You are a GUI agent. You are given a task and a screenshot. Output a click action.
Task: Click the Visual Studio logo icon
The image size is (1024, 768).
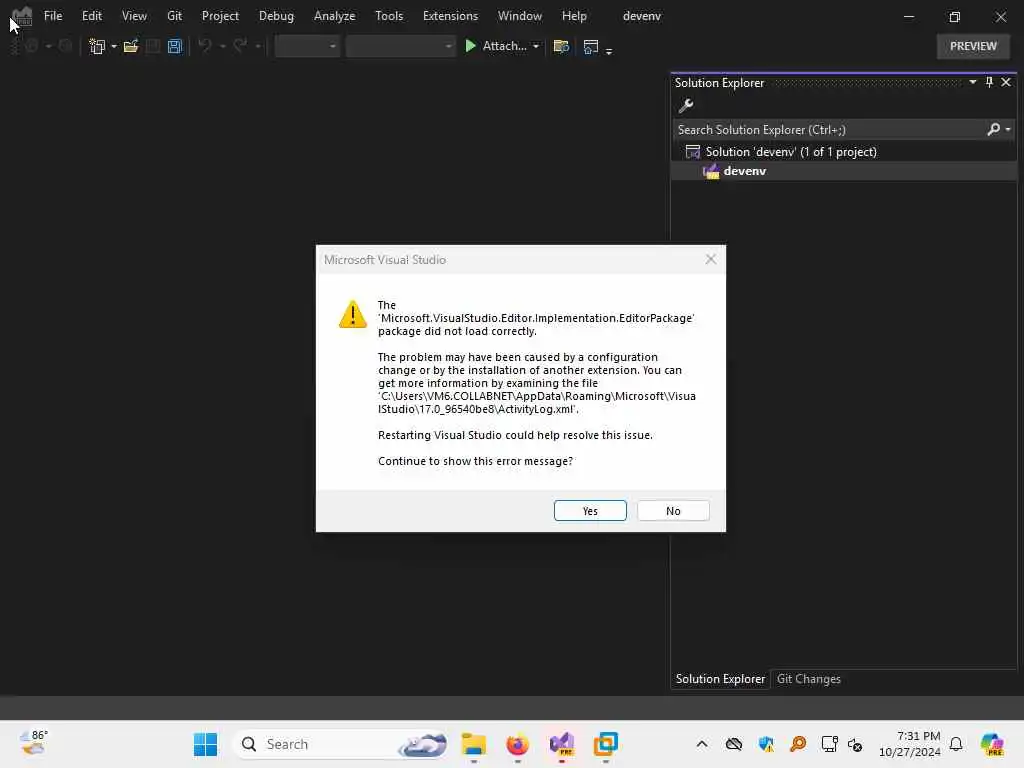[23, 16]
